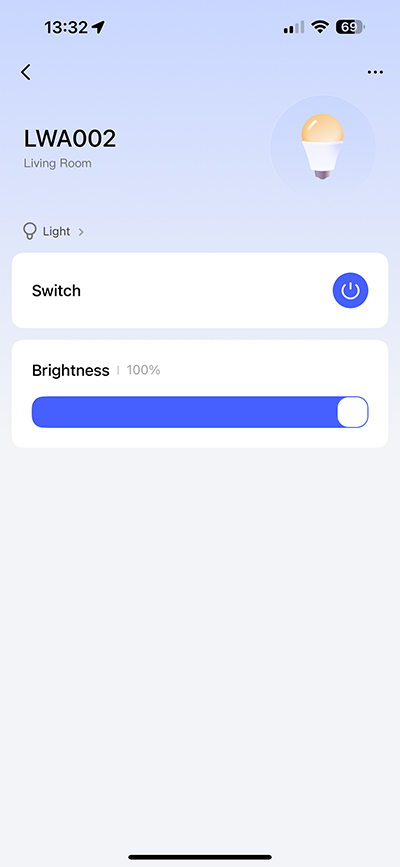Set brightness near the slider's left end

(x=41, y=412)
